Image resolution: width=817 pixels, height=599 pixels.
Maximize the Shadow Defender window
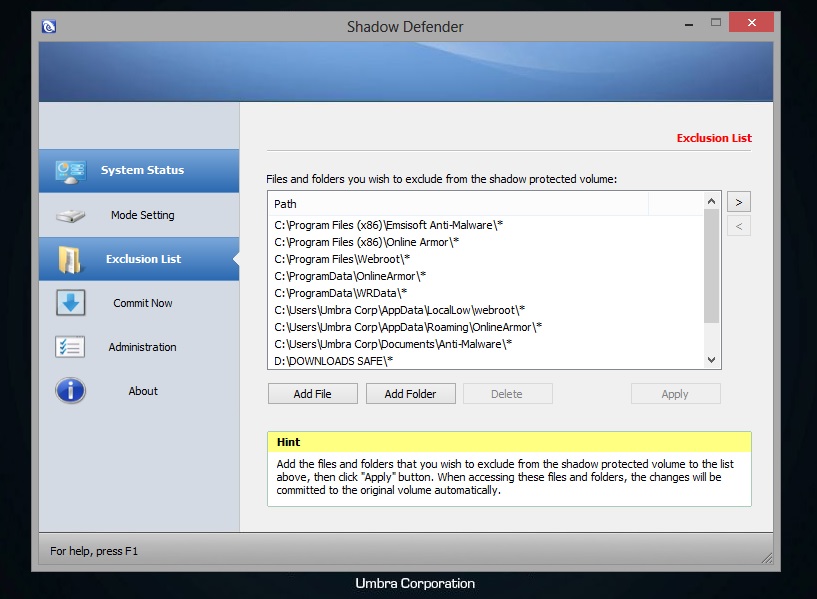click(716, 22)
